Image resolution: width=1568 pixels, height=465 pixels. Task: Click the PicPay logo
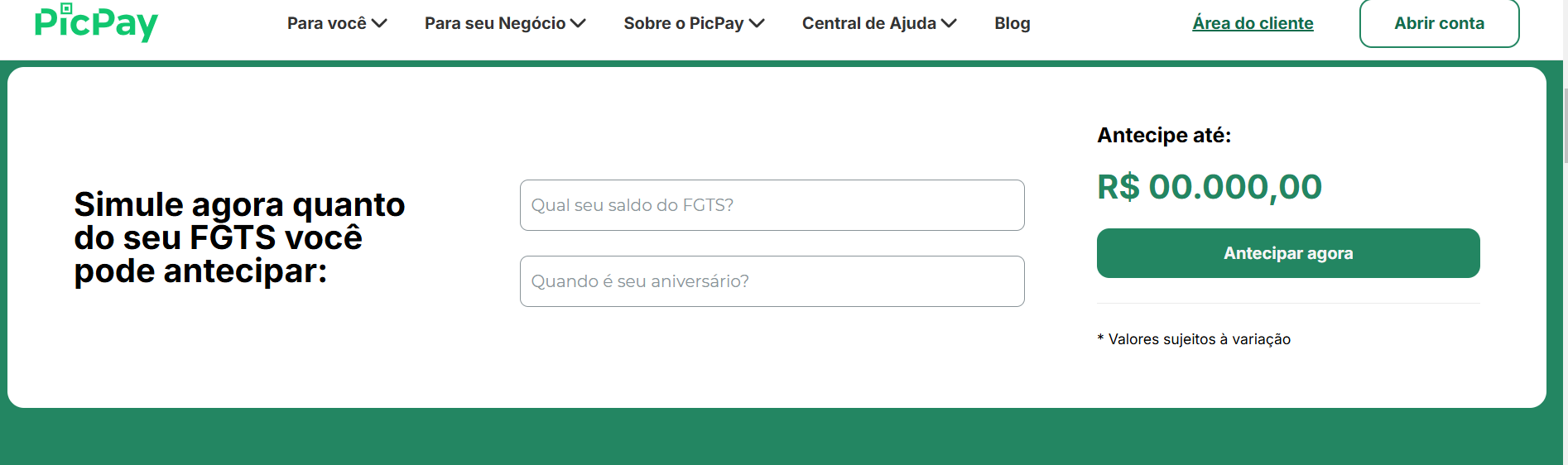[96, 23]
